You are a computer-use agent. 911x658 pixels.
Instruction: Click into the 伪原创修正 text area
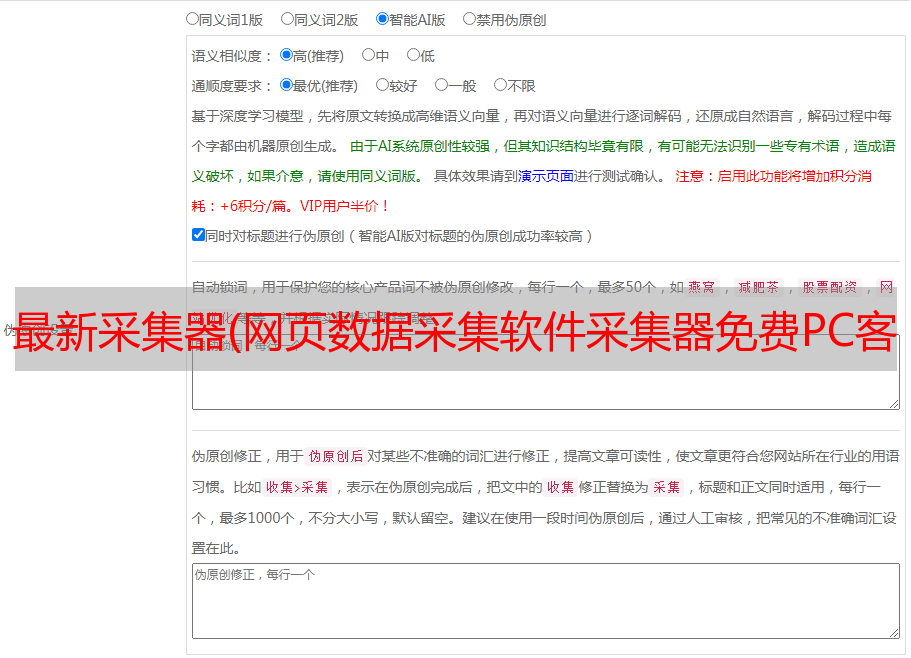[546, 601]
